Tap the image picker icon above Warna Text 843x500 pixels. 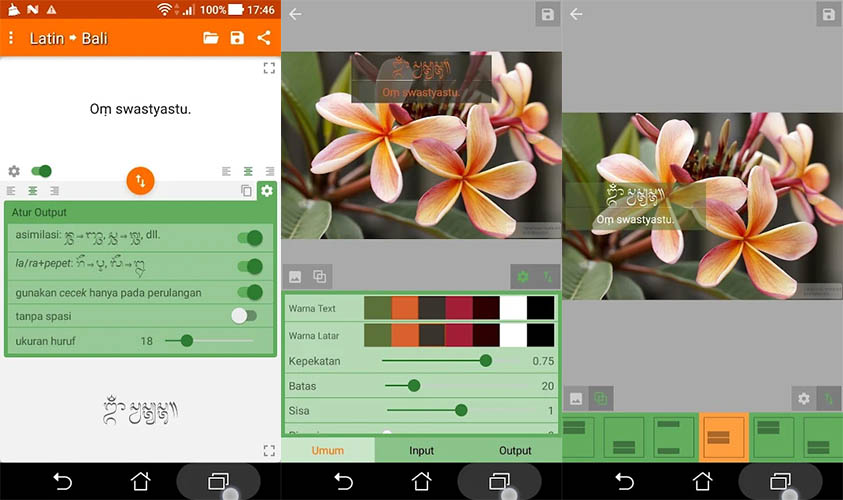tap(295, 277)
